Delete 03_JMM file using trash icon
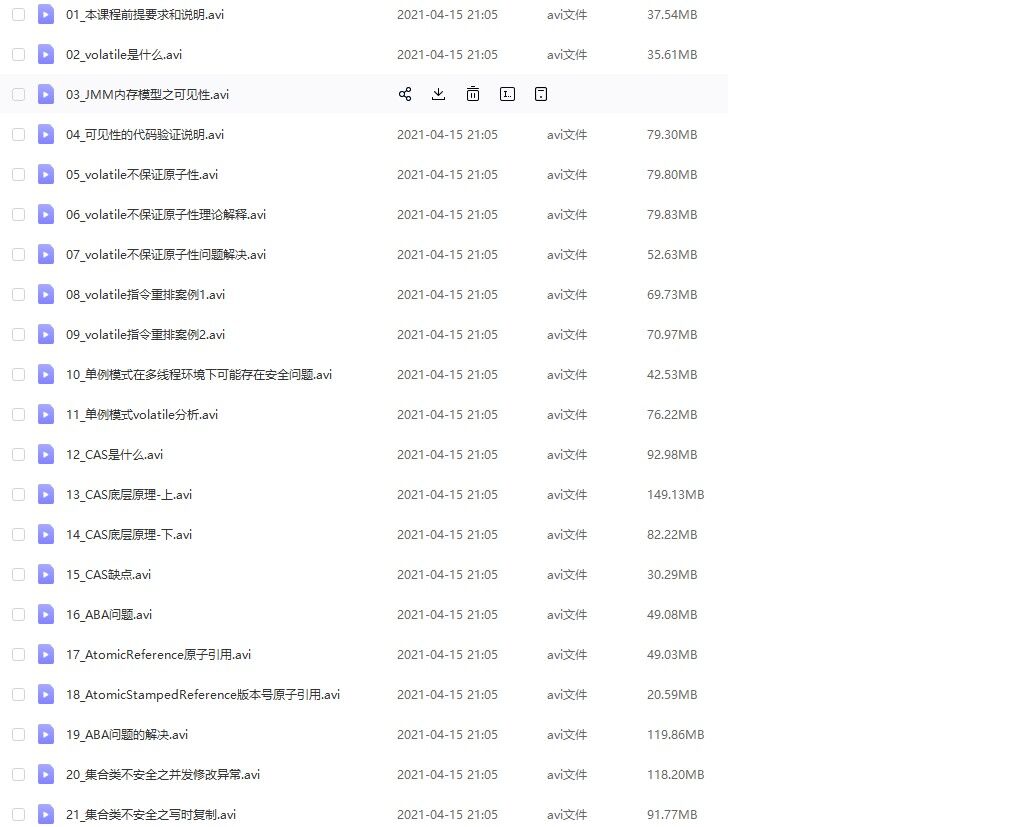Screen dimensions: 1023x827 pos(473,94)
